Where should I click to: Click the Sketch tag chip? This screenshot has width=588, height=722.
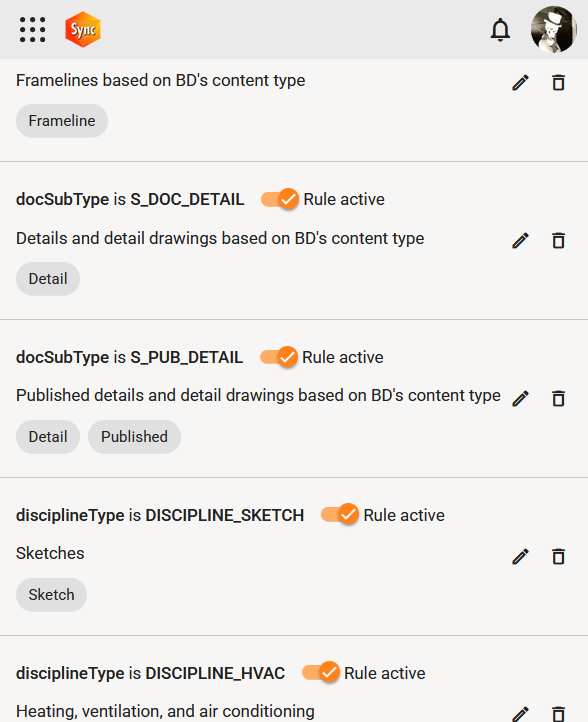51,595
